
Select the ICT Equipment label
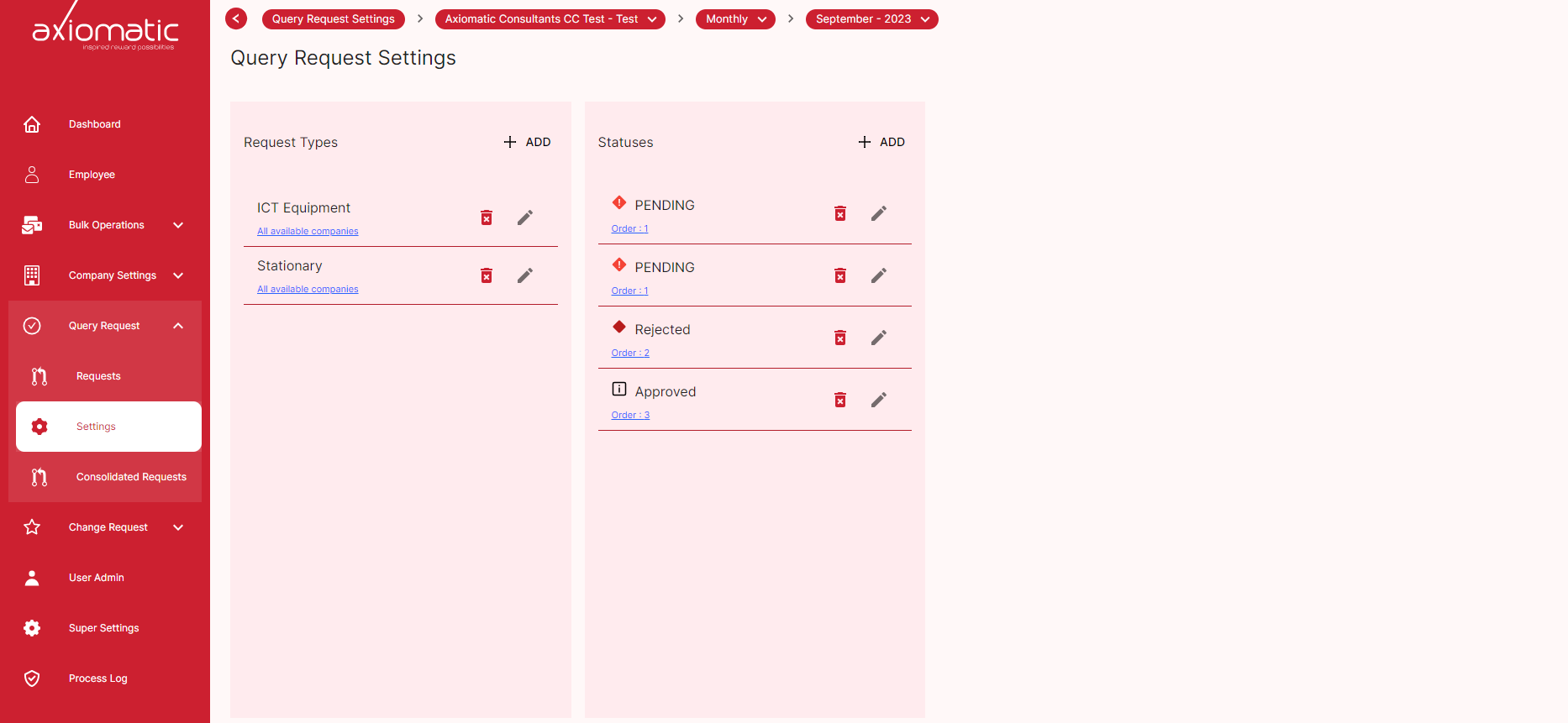point(303,207)
